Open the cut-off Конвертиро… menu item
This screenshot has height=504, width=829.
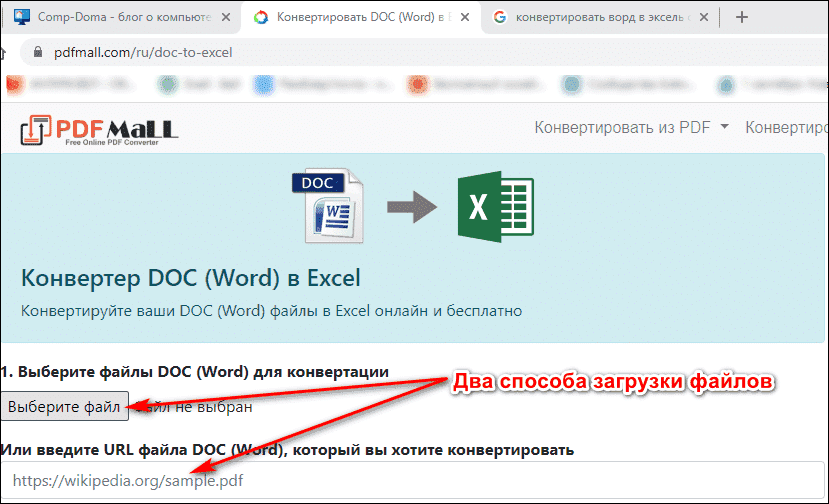point(787,127)
